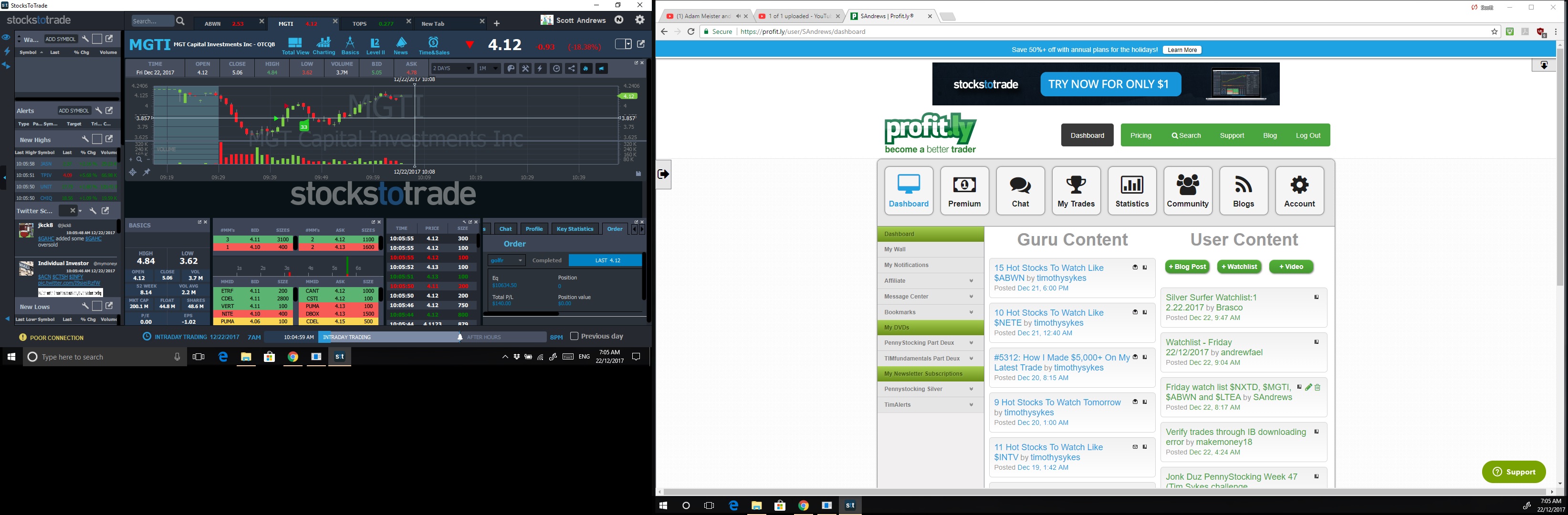The width and height of the screenshot is (1568, 515).
Task: Open the 1M interval dropdown
Action: point(488,69)
